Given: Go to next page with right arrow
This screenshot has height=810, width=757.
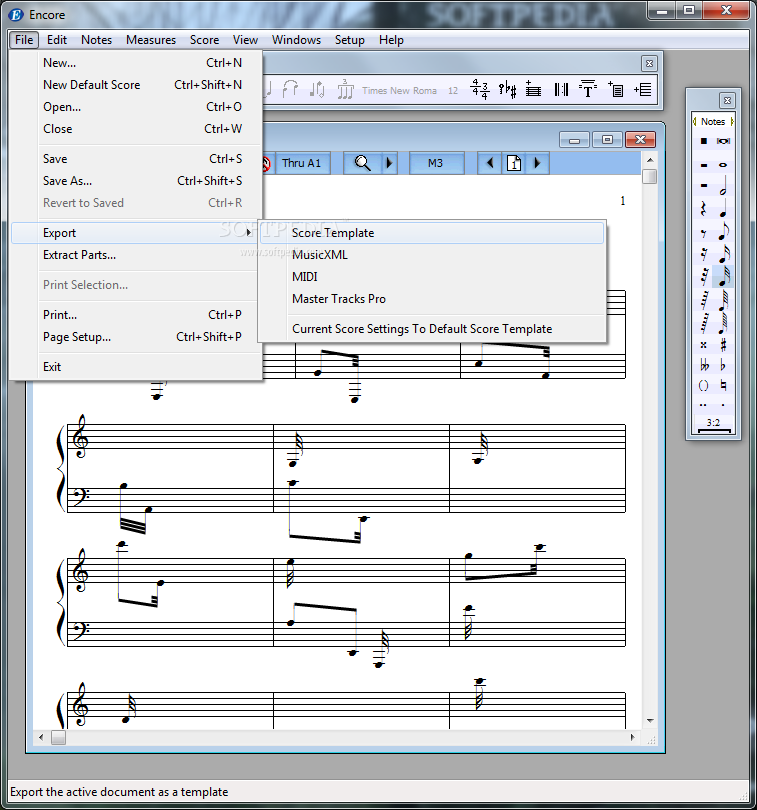Looking at the screenshot, I should [537, 163].
